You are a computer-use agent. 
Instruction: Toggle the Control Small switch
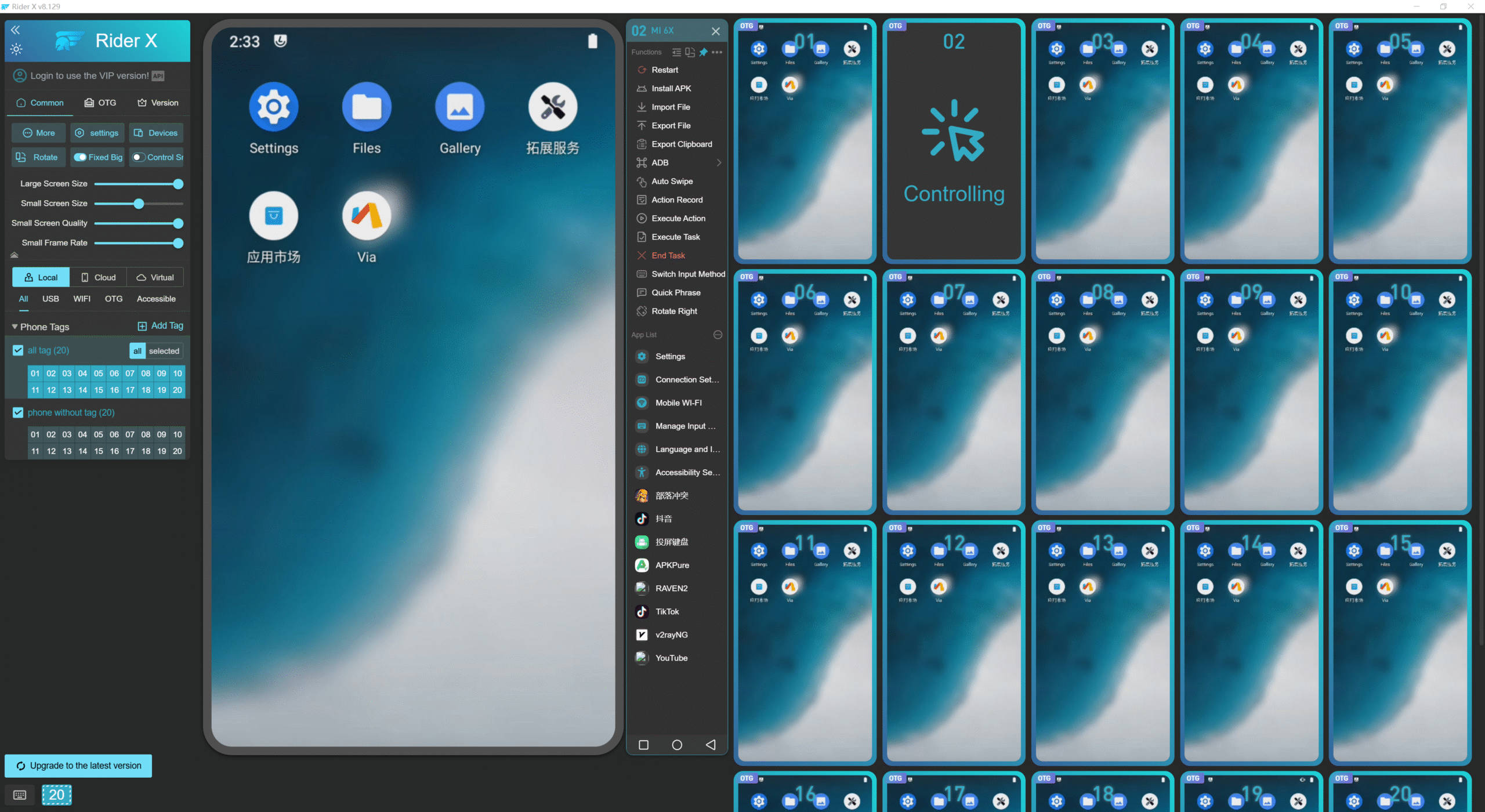(x=138, y=157)
